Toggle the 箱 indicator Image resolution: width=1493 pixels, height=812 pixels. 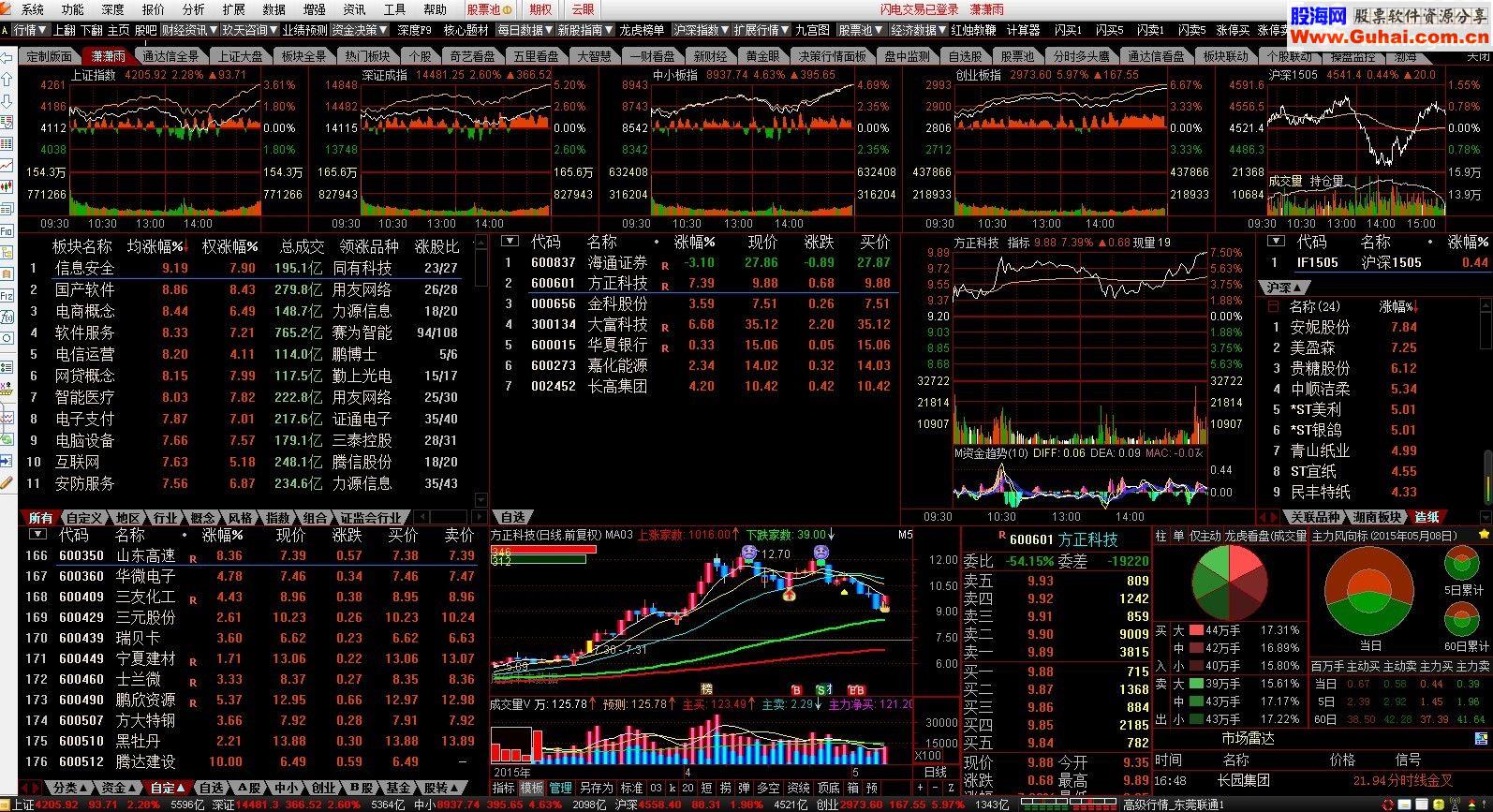(852, 788)
